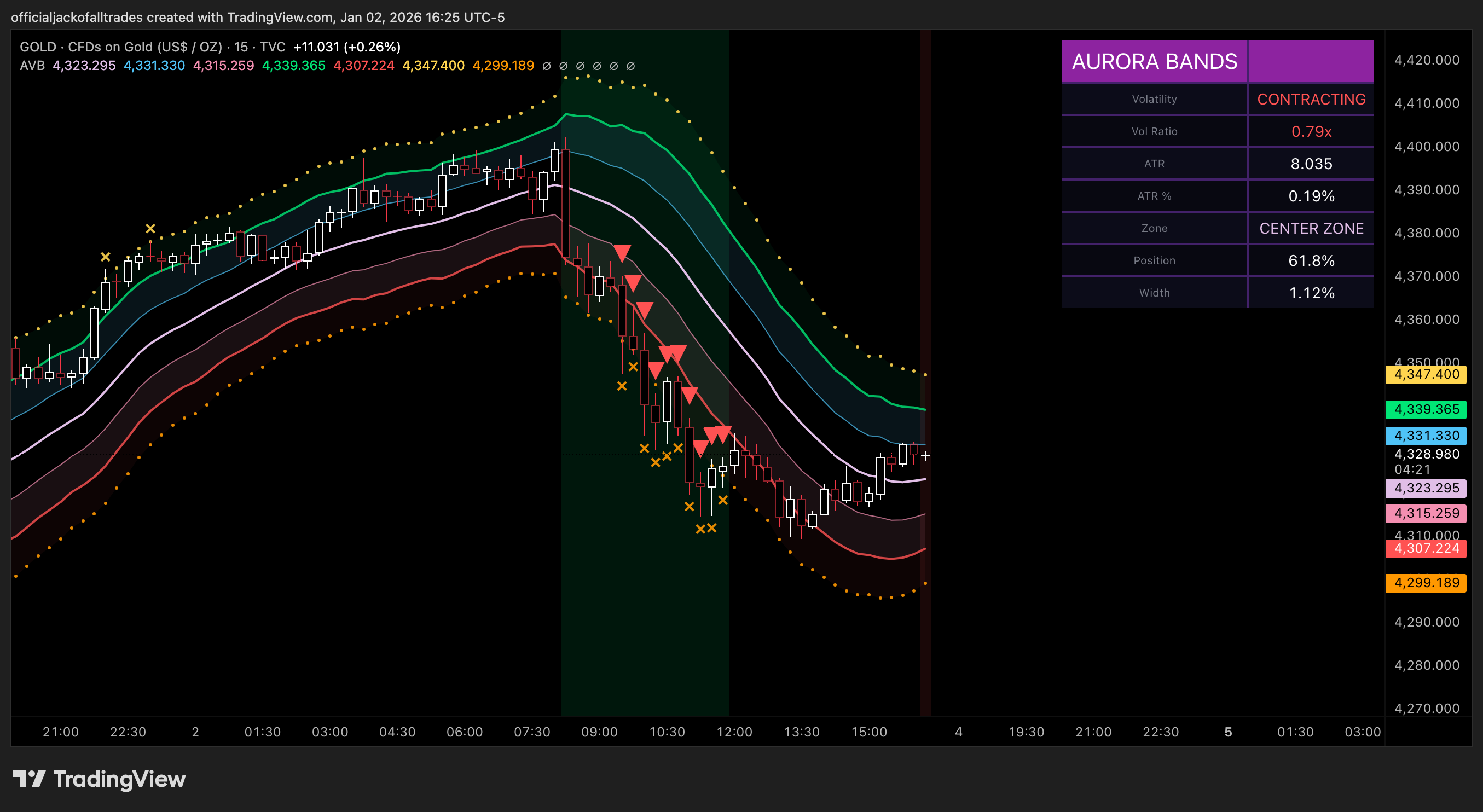
Task: Click the orange 4,299.189 price label
Action: (x=1426, y=582)
